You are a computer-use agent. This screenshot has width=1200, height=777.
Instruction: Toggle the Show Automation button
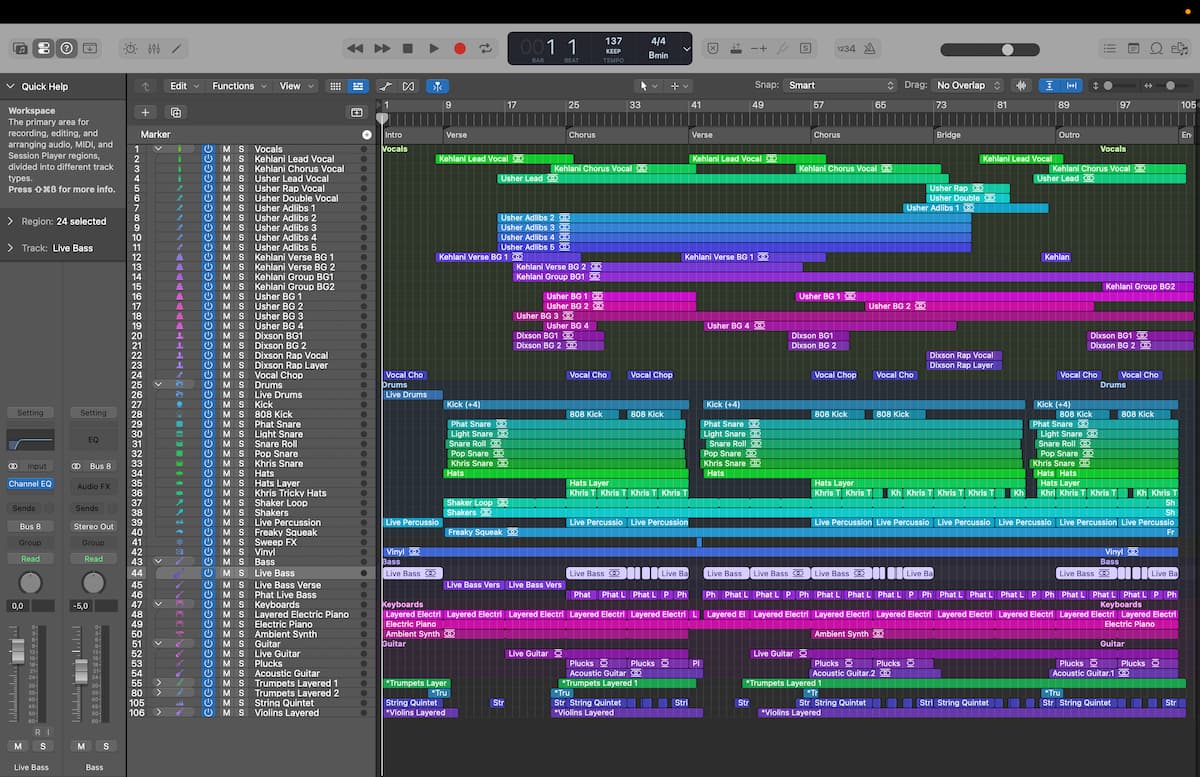386,86
